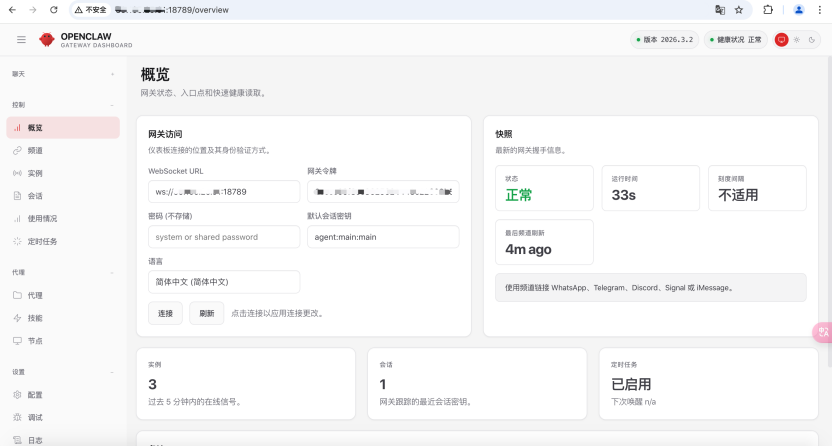Focus the 默认会话密钥 agent:main:main field
Screen dimensions: 832x446
point(383,237)
